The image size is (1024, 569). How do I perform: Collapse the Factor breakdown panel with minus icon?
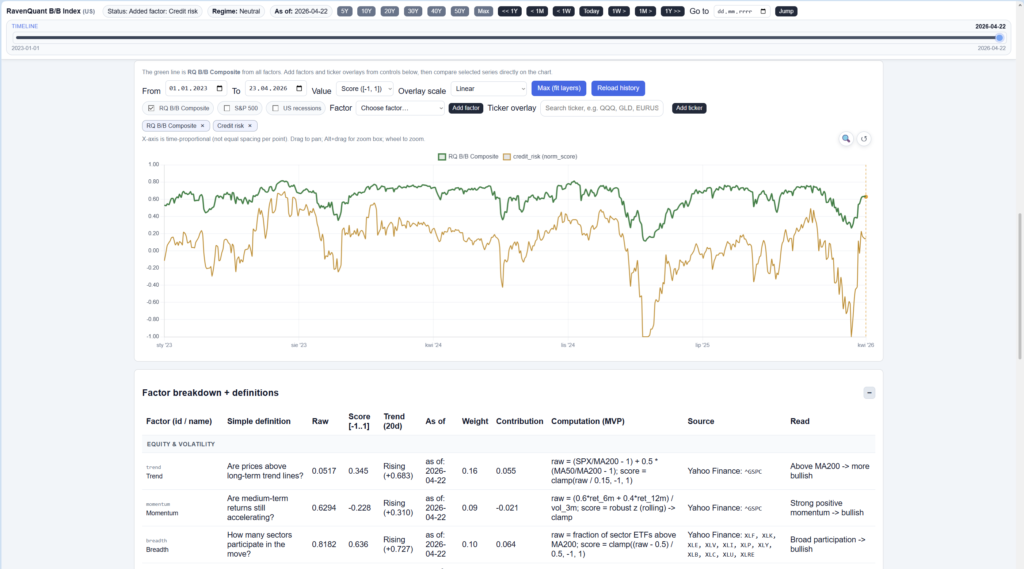pyautogui.click(x=869, y=393)
